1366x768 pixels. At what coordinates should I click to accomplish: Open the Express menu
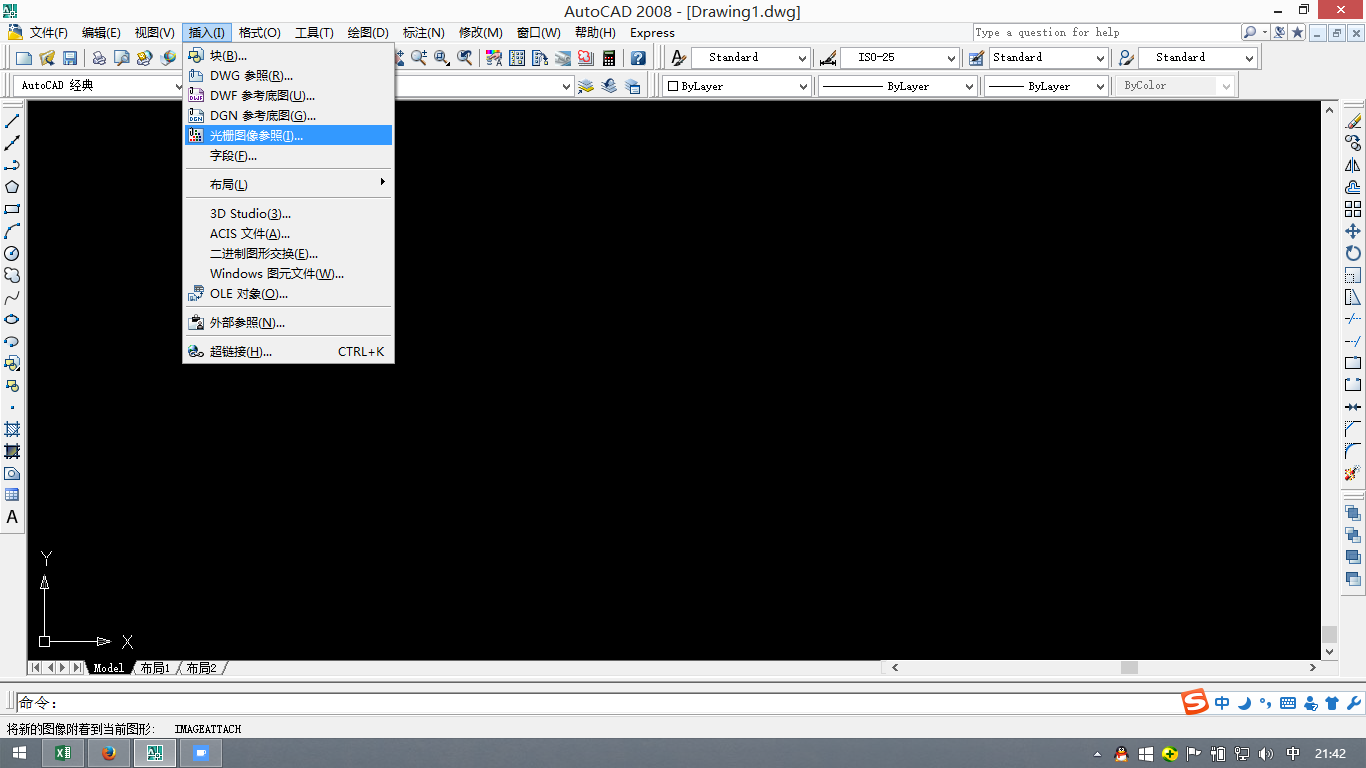point(652,33)
